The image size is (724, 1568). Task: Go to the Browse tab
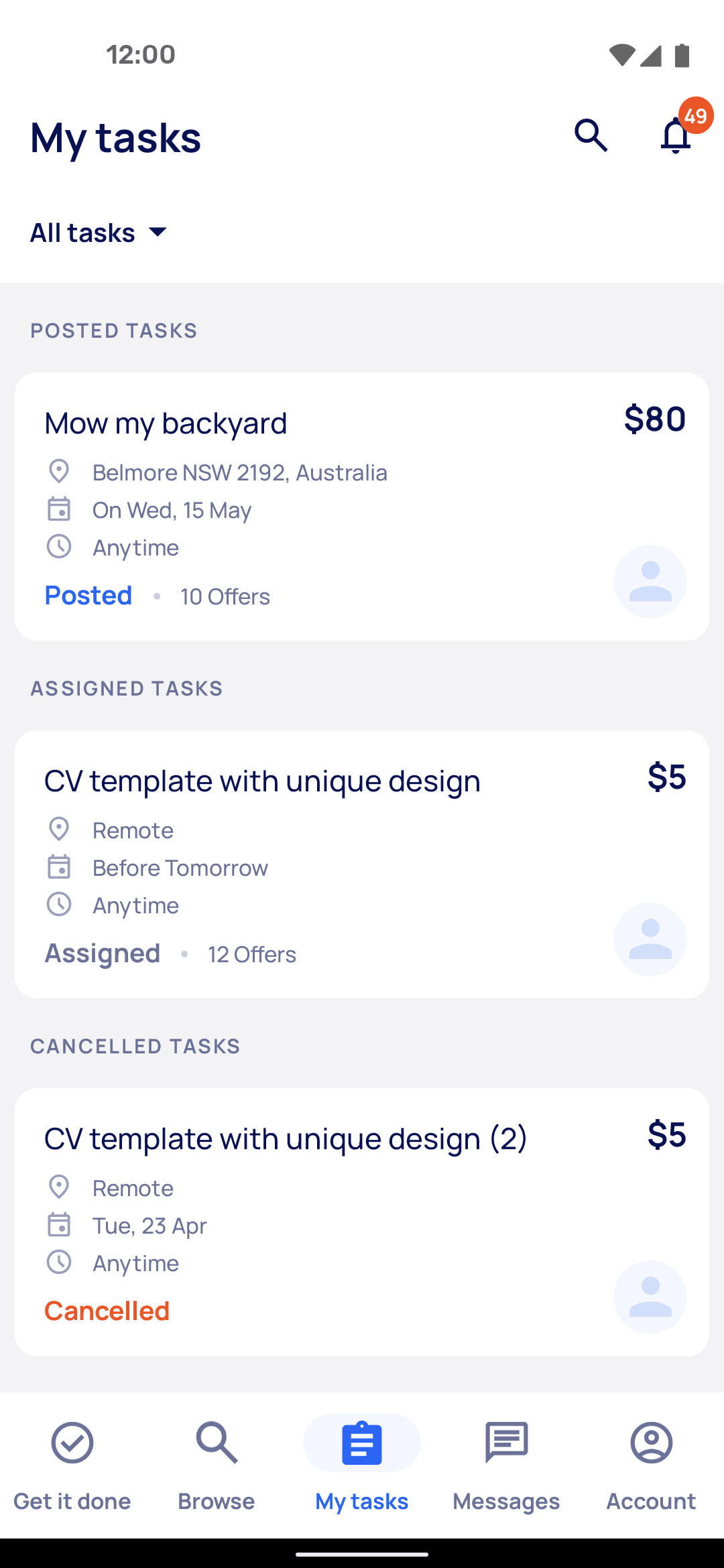[217, 1465]
